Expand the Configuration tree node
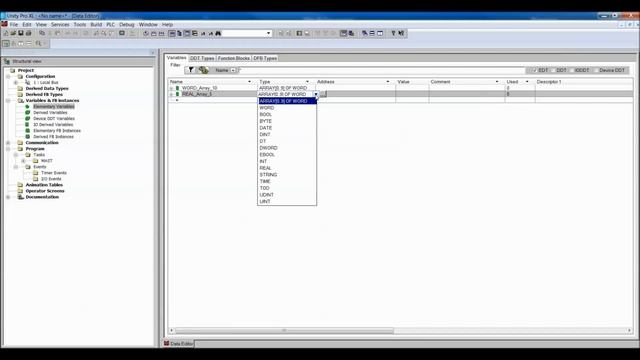 pyautogui.click(x=8, y=76)
